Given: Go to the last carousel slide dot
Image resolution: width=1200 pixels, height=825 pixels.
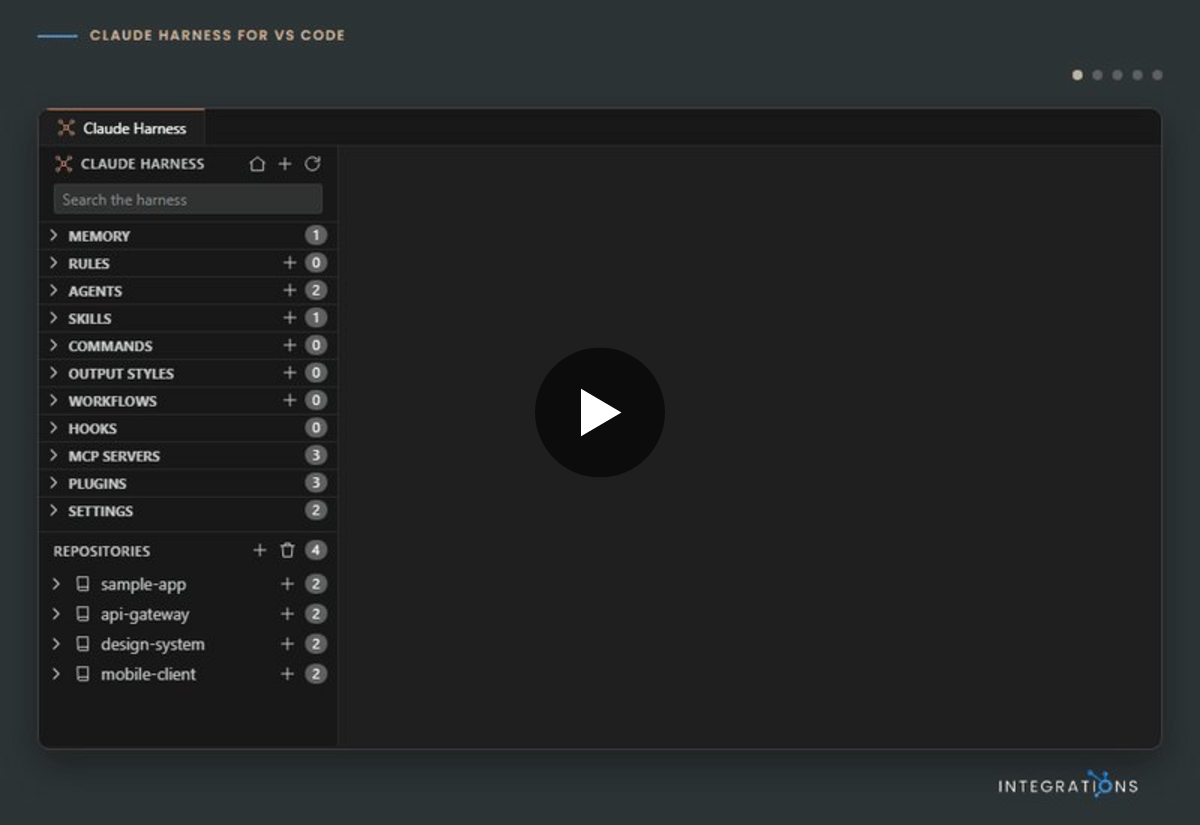Looking at the screenshot, I should pos(1157,75).
